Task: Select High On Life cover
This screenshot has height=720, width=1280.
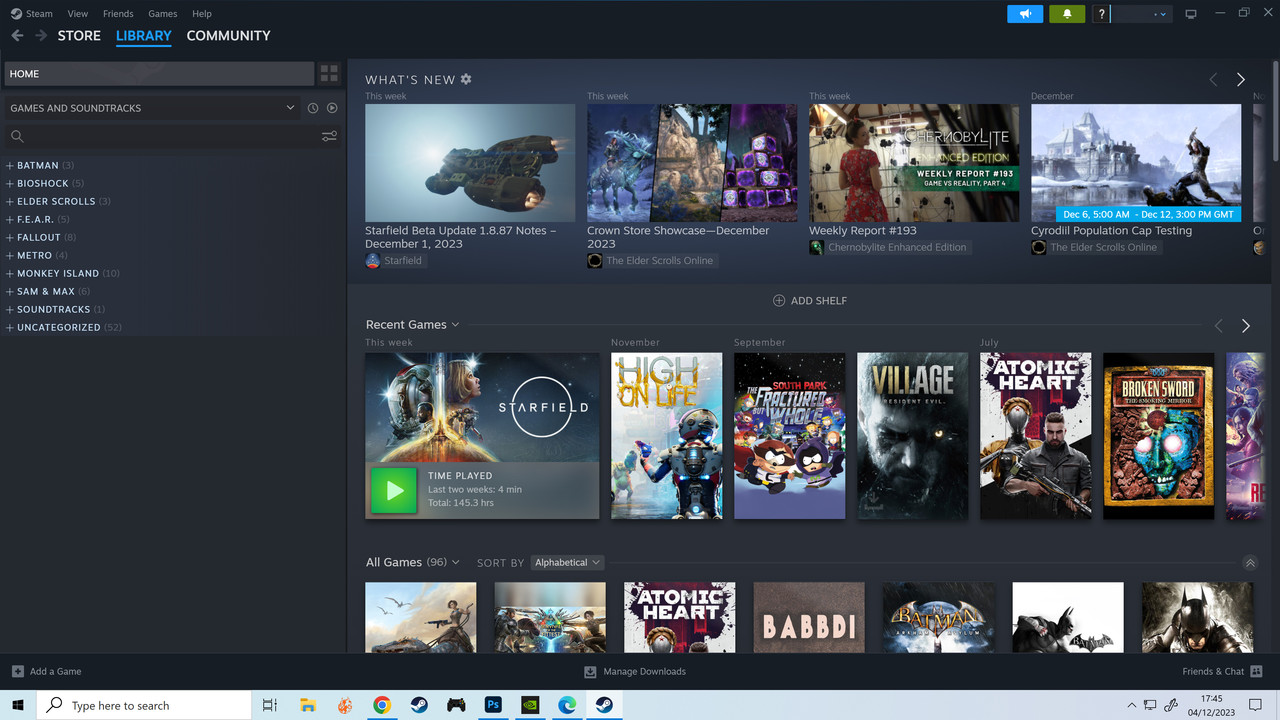Action: point(667,436)
